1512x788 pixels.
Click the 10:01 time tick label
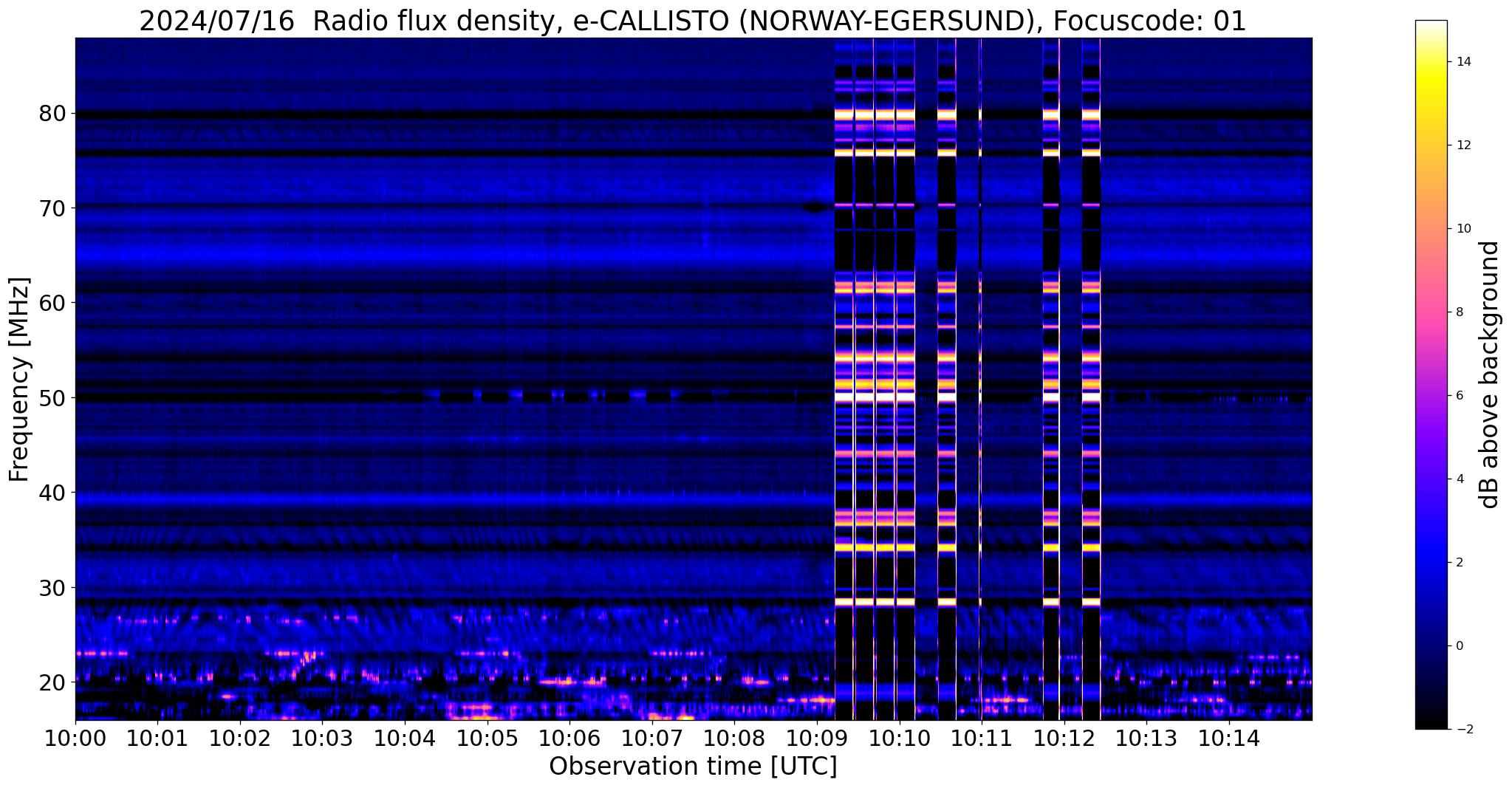pos(157,739)
